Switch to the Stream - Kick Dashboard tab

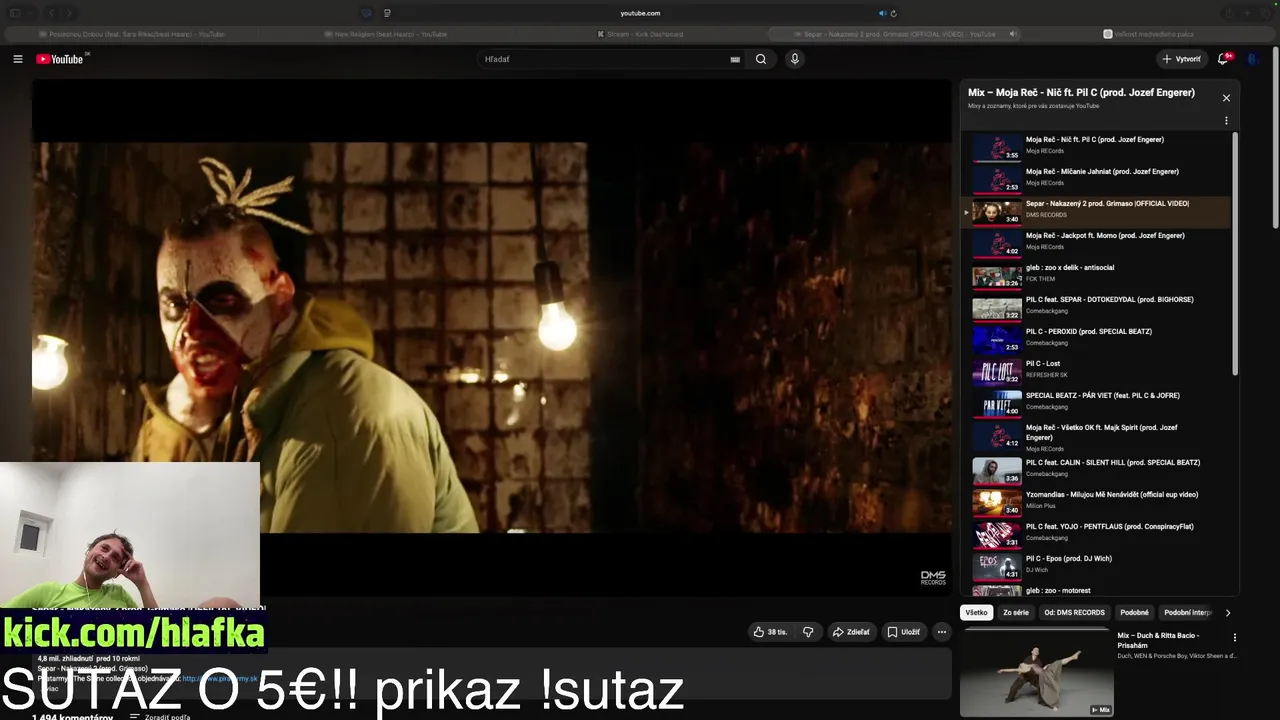640,34
